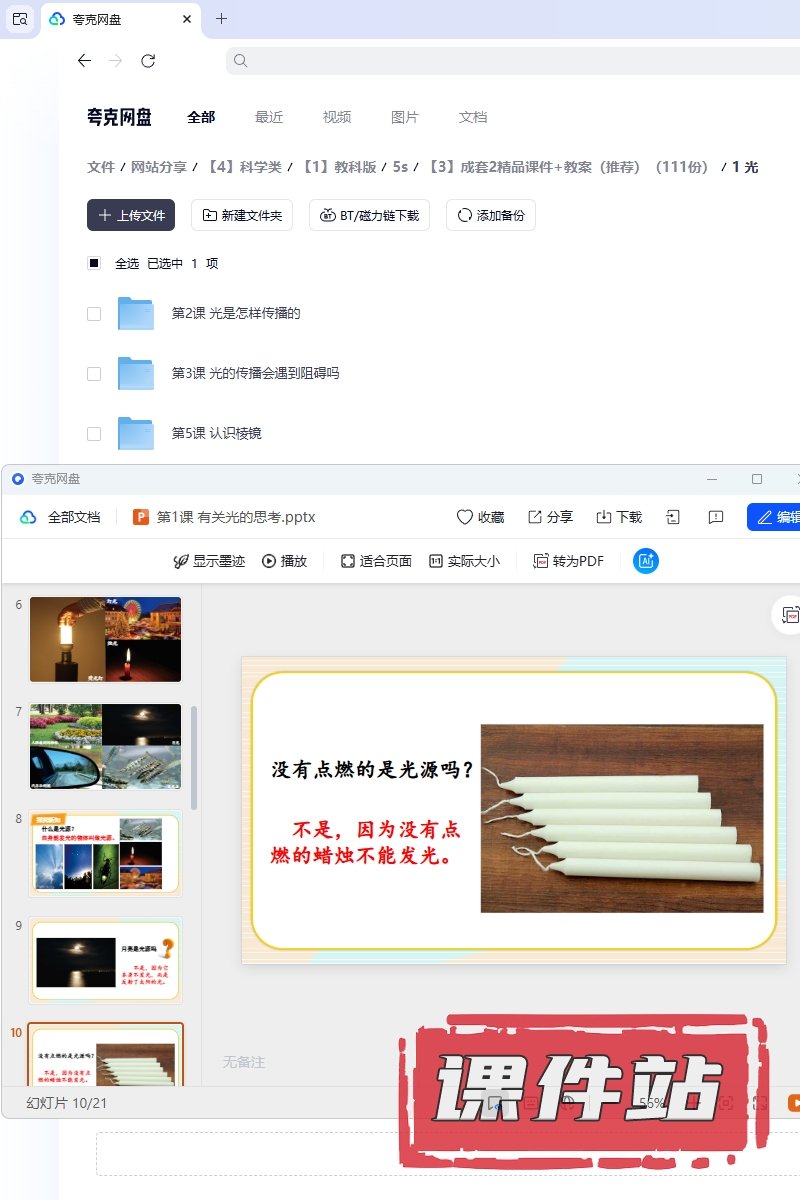Open the 文档 category tab
The image size is (800, 1200).
coord(473,117)
